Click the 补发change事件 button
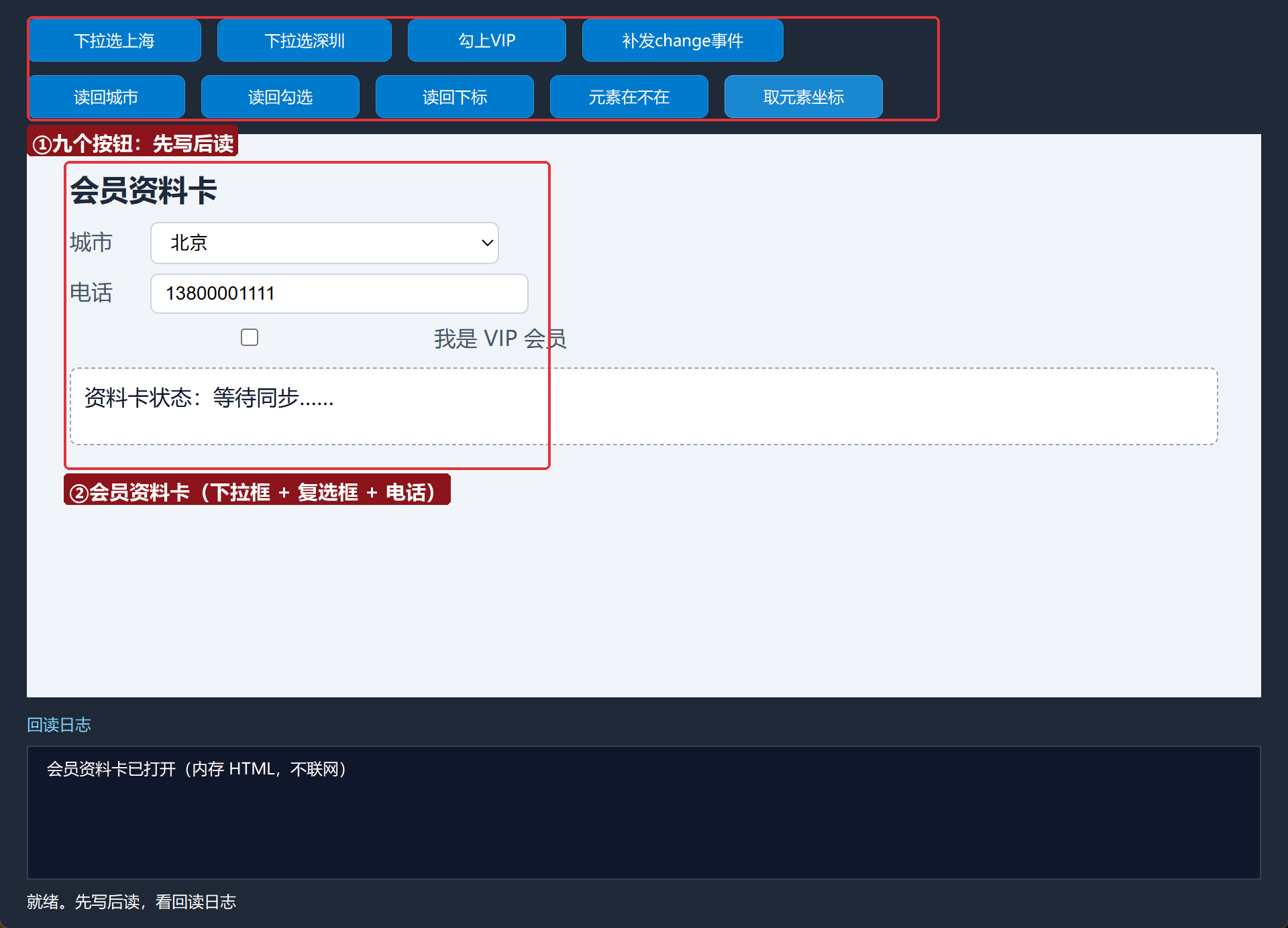Viewport: 1288px width, 928px height. (x=683, y=40)
